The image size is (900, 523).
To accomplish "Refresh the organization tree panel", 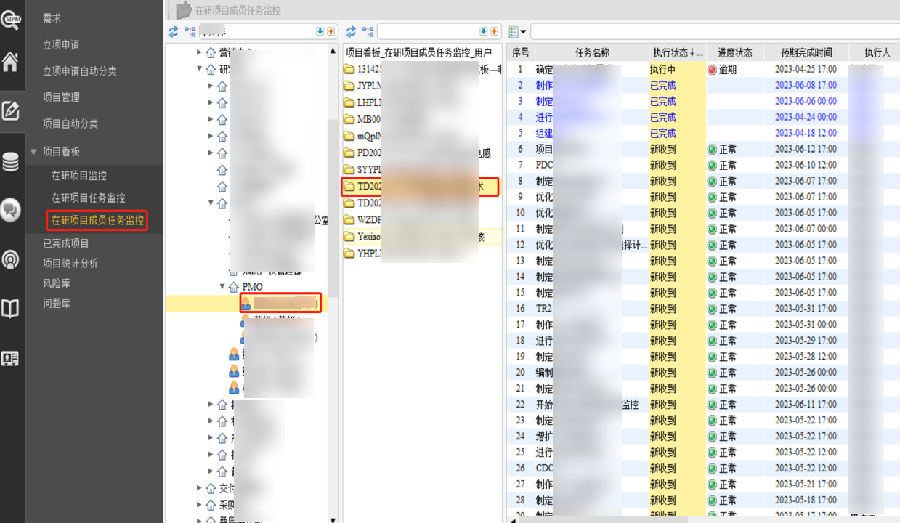I will click(x=173, y=32).
